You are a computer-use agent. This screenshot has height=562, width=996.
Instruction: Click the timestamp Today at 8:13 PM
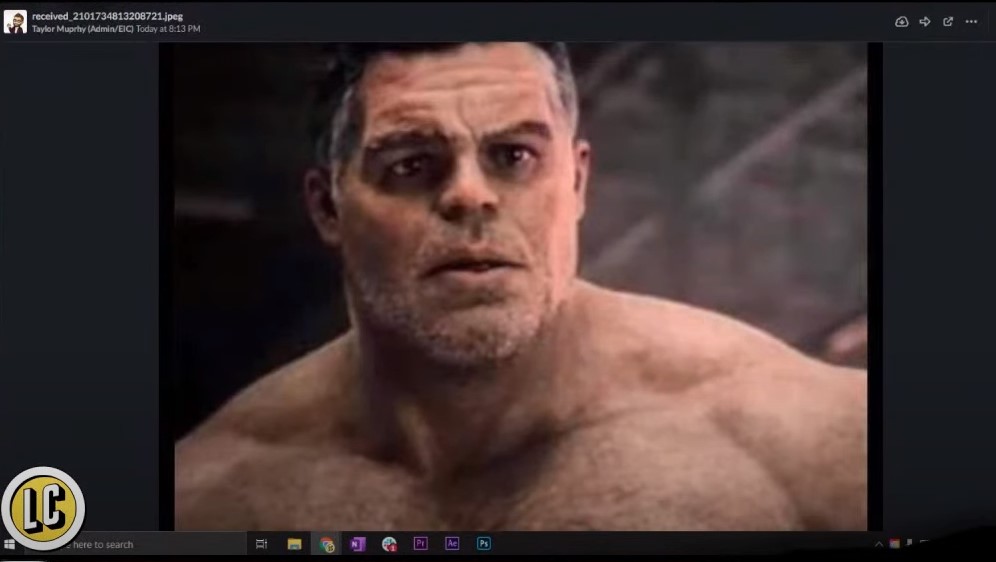click(168, 29)
